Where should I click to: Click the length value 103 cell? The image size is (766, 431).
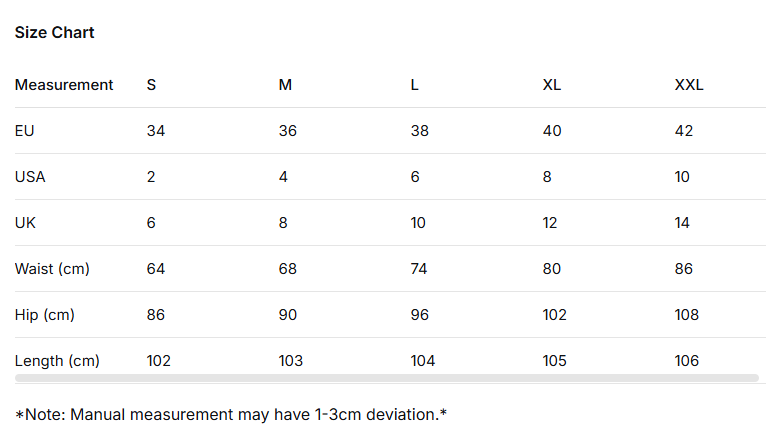pyautogui.click(x=290, y=361)
